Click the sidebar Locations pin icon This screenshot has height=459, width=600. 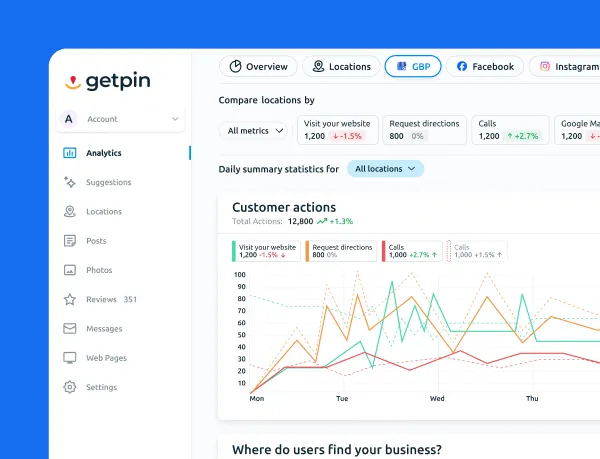pyautogui.click(x=70, y=212)
